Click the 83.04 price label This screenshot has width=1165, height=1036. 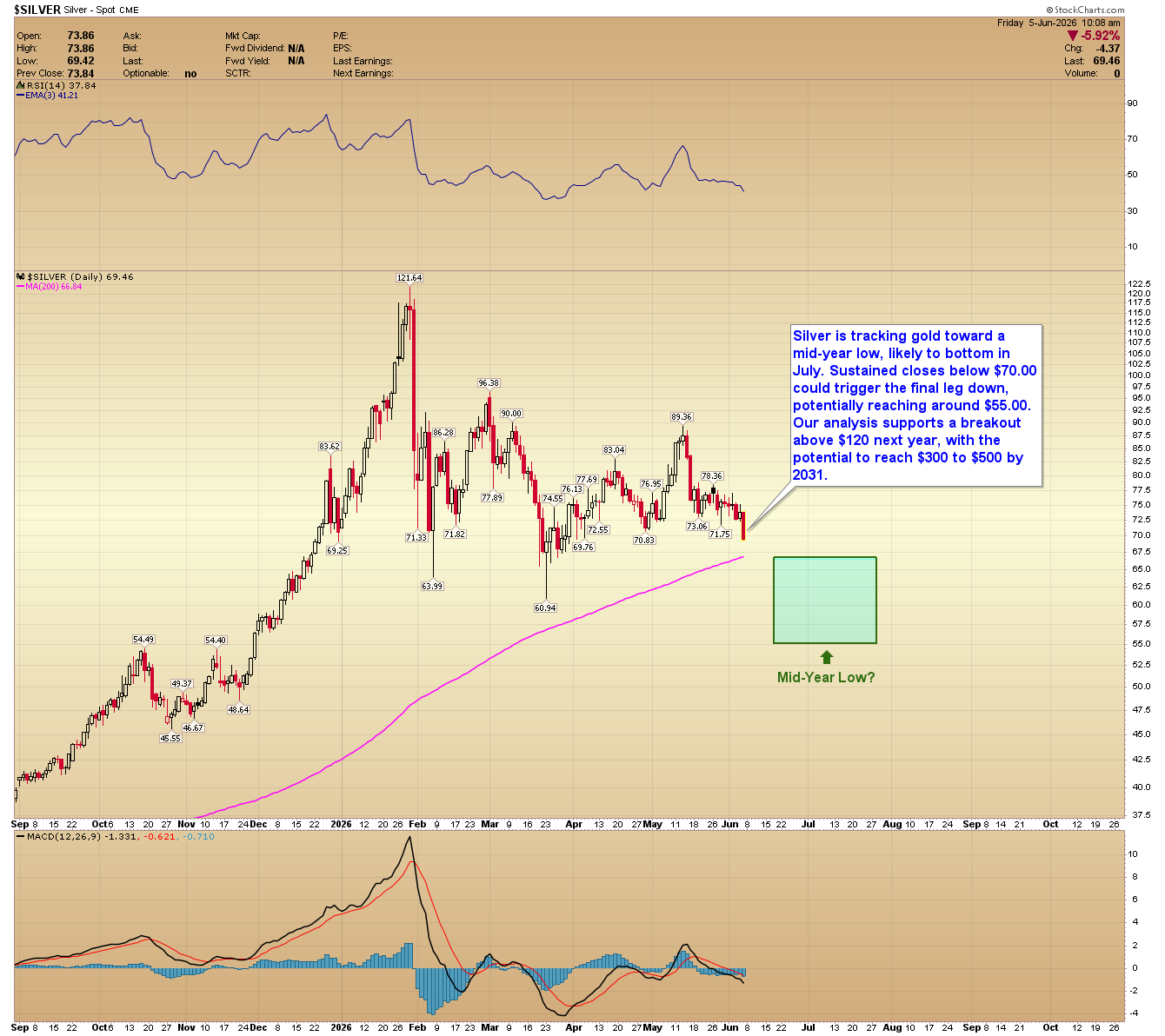pyautogui.click(x=614, y=450)
